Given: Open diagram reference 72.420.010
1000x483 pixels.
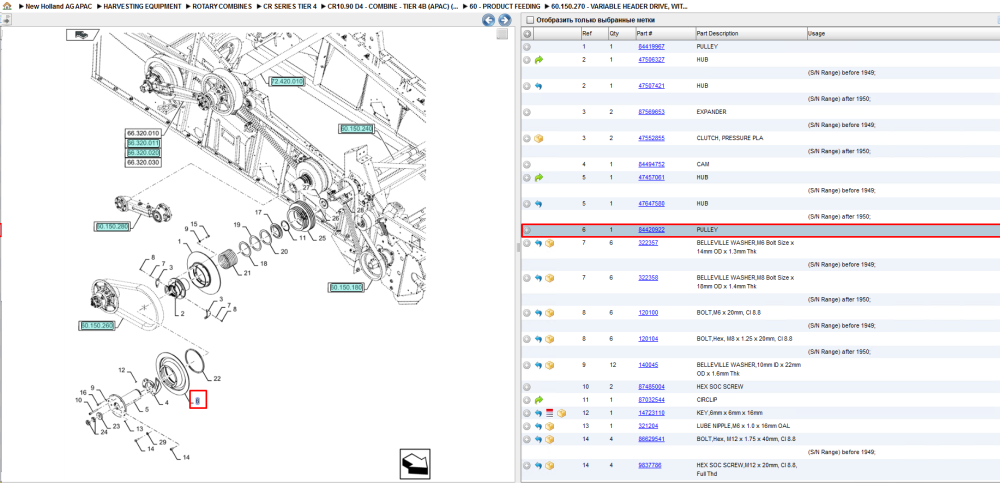Looking at the screenshot, I should click(287, 82).
